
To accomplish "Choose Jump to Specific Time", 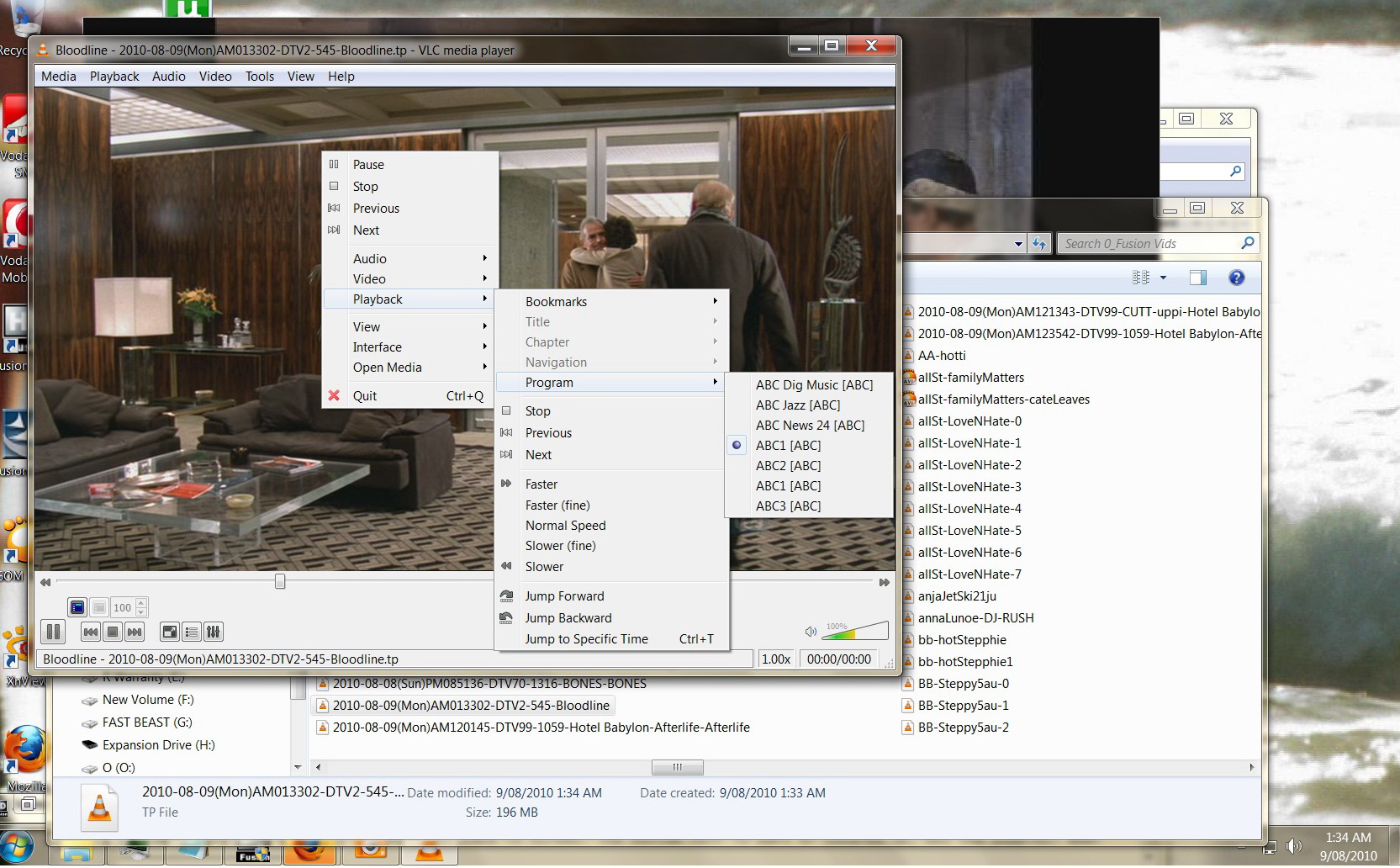I will (x=587, y=639).
